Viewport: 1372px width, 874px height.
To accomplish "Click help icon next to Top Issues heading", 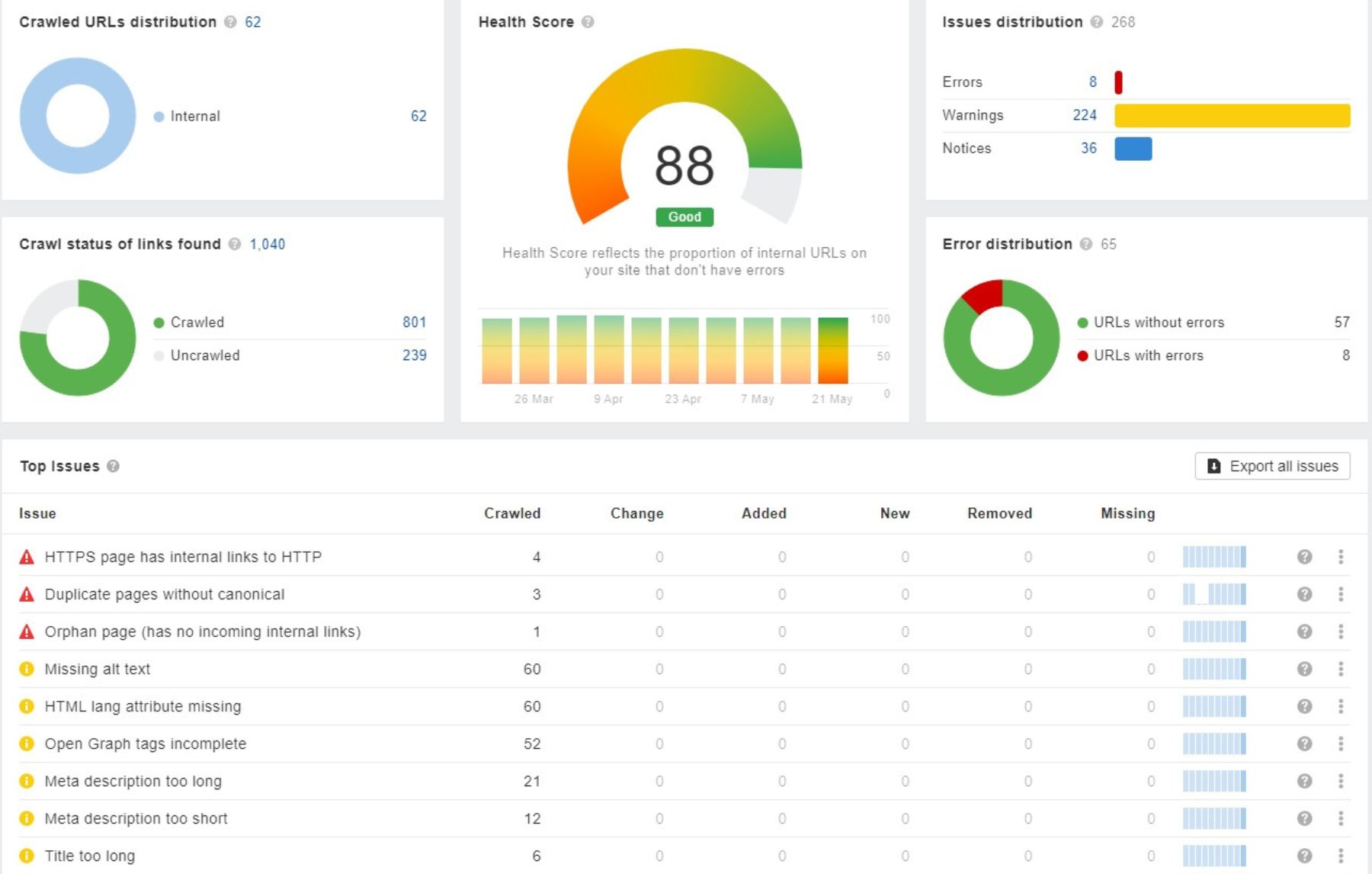I will tap(113, 466).
